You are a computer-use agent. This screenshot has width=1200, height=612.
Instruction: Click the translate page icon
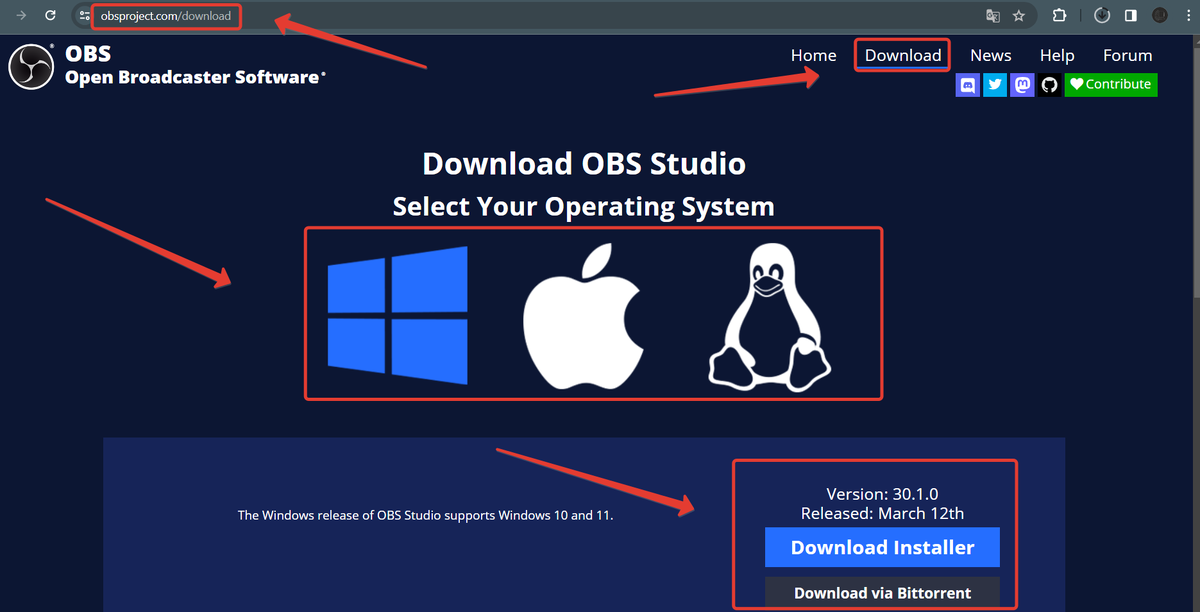coord(992,16)
